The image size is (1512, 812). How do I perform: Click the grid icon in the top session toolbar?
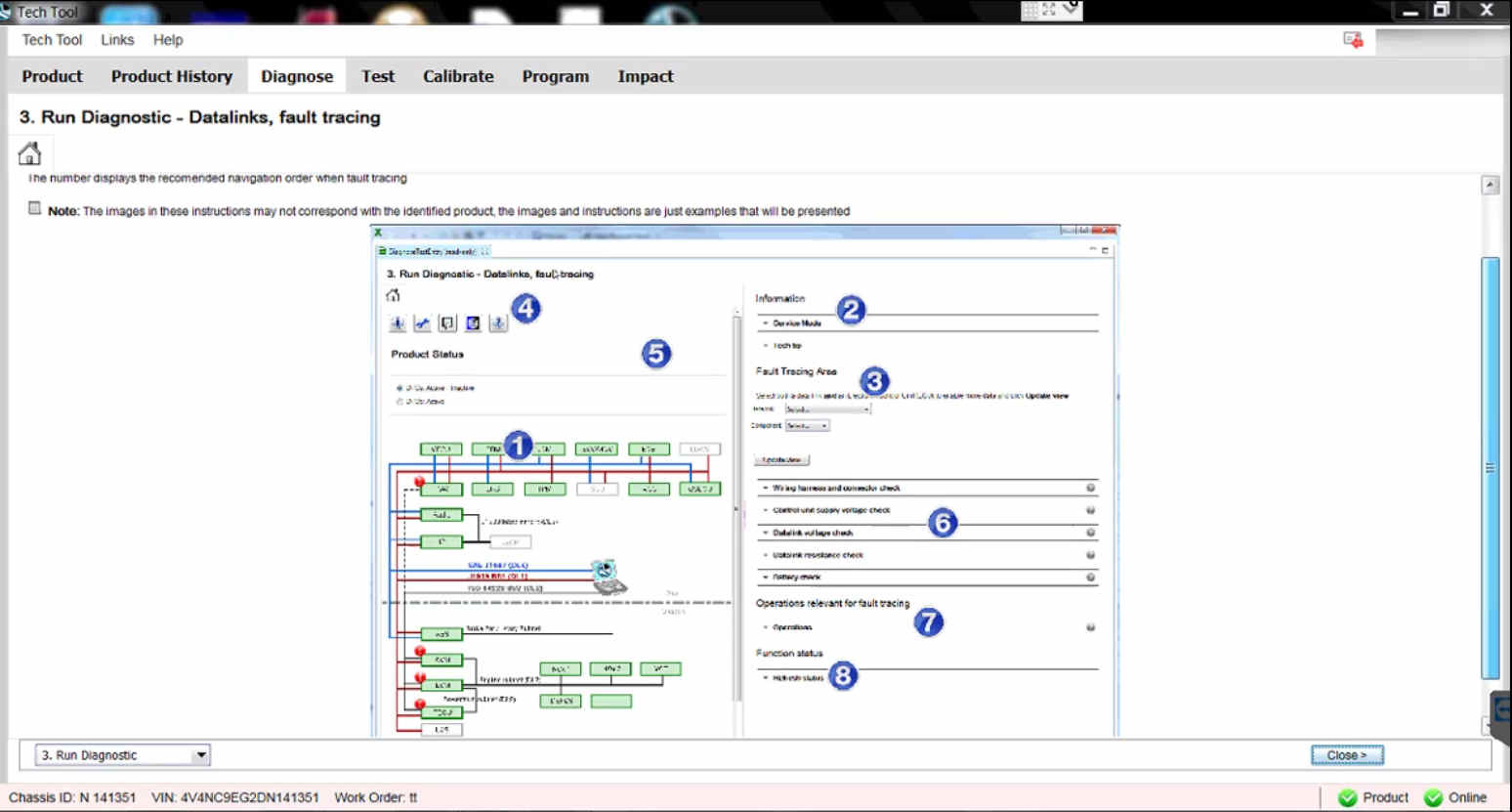(x=1029, y=10)
